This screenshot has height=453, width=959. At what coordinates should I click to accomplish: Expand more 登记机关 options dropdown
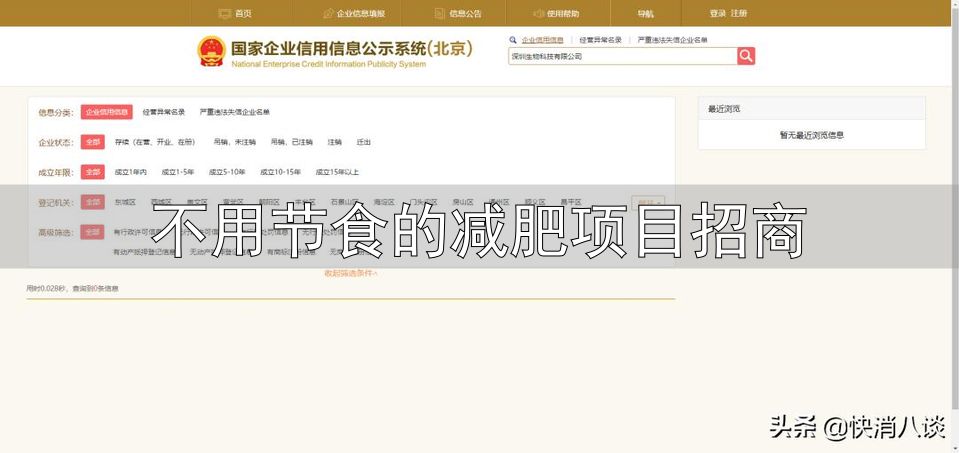pos(648,202)
